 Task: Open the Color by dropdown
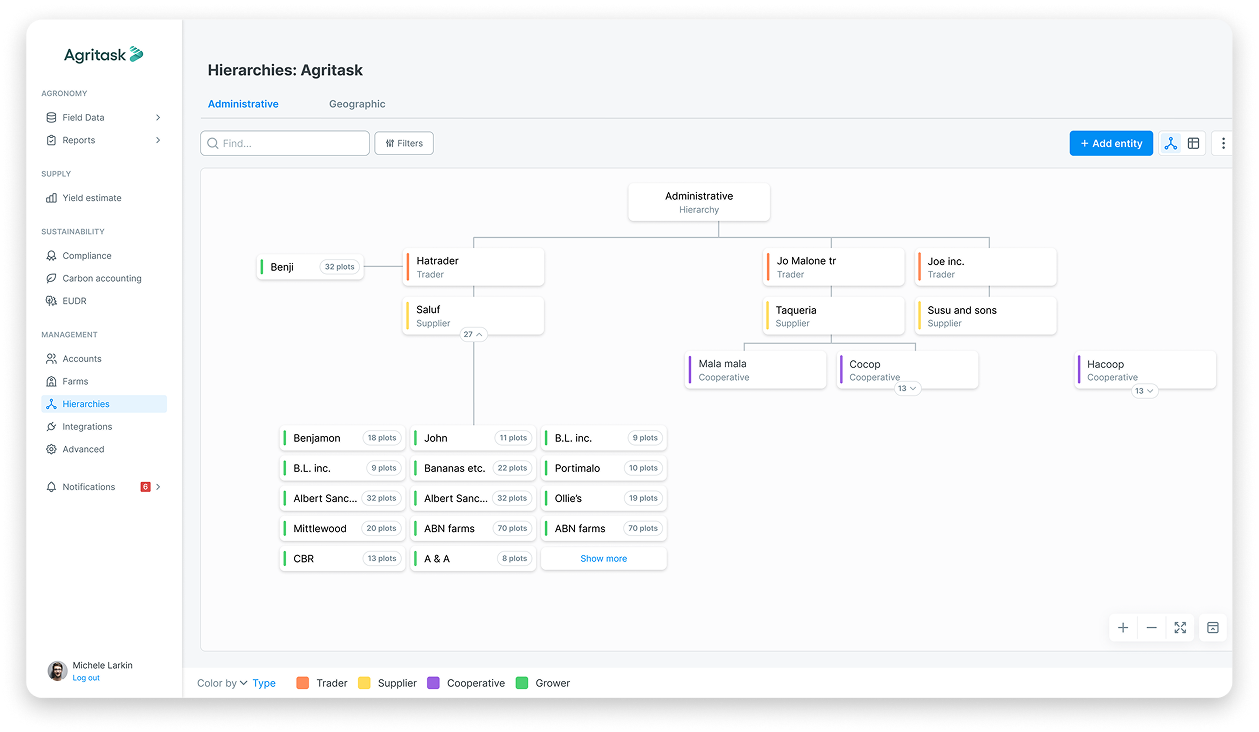pyautogui.click(x=222, y=683)
